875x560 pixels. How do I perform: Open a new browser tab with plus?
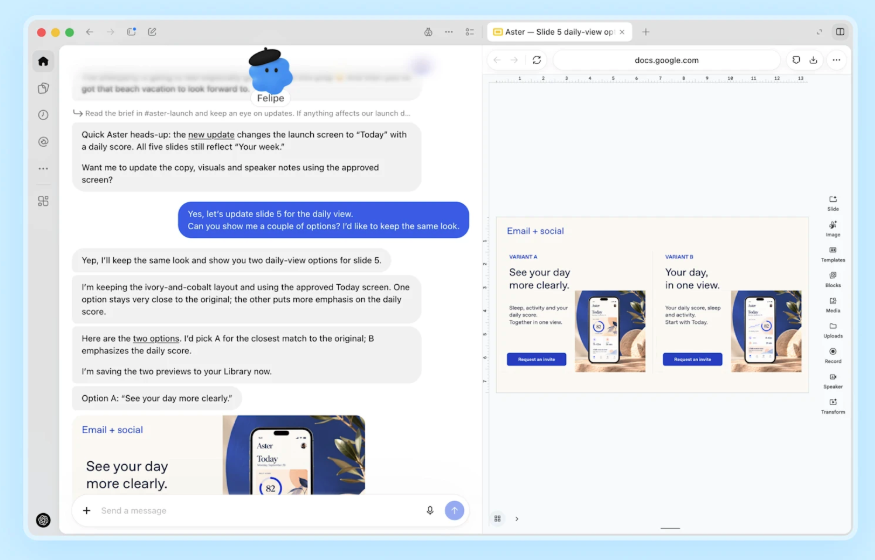(646, 32)
